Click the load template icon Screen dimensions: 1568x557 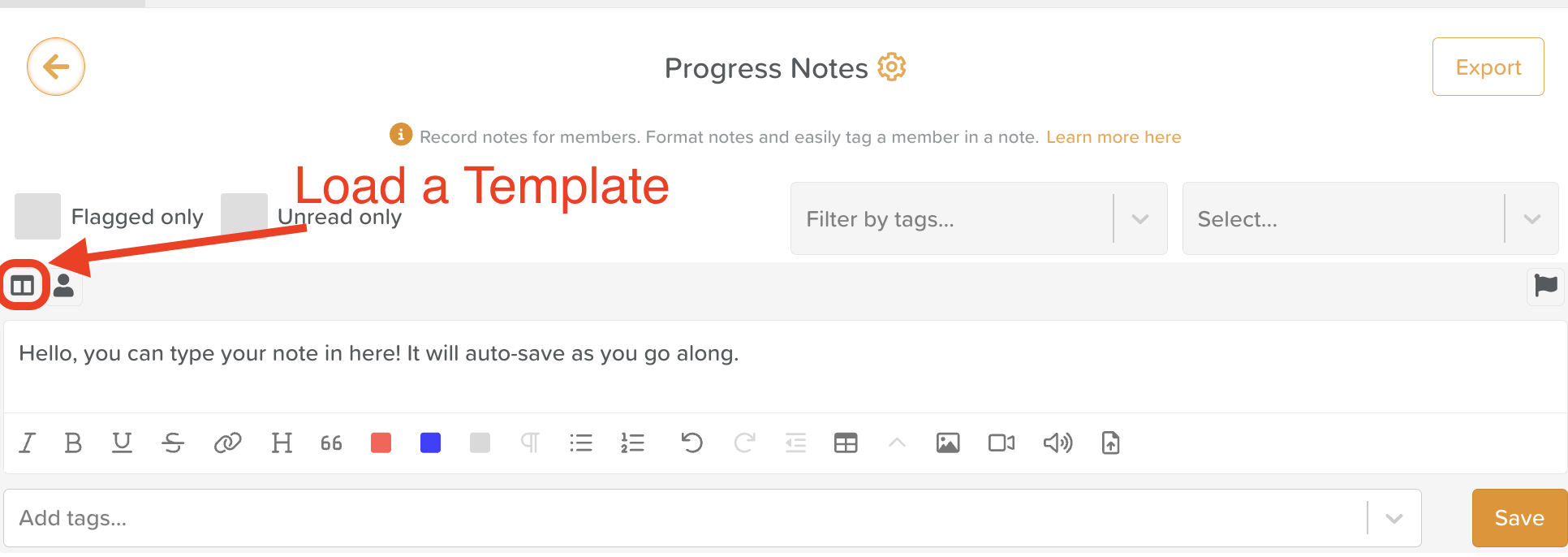(23, 286)
